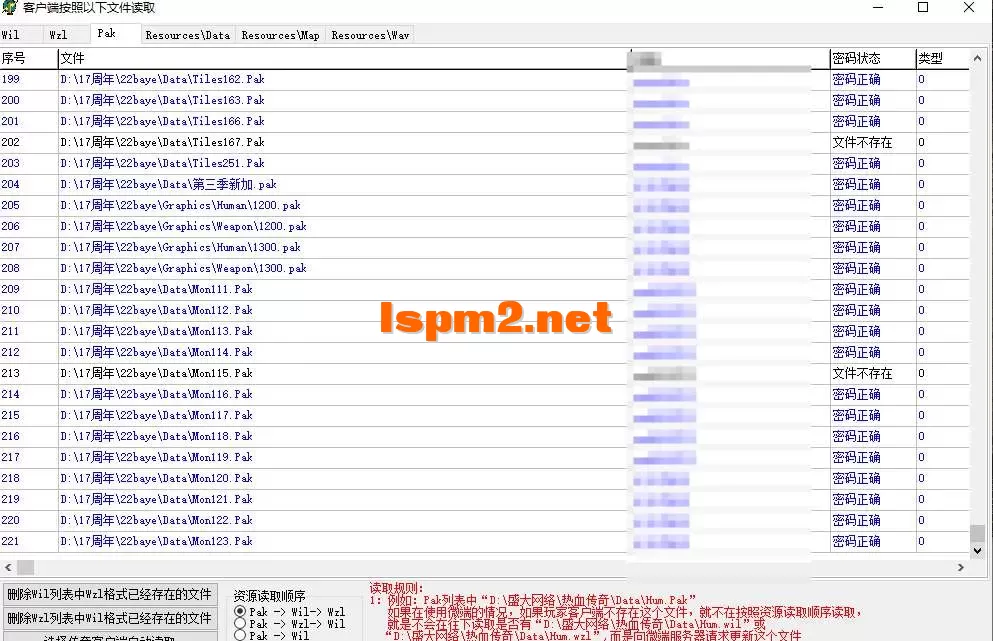Click the horizontal scrollbar thumb
Screen dimensions: 993x641
(x=25, y=568)
